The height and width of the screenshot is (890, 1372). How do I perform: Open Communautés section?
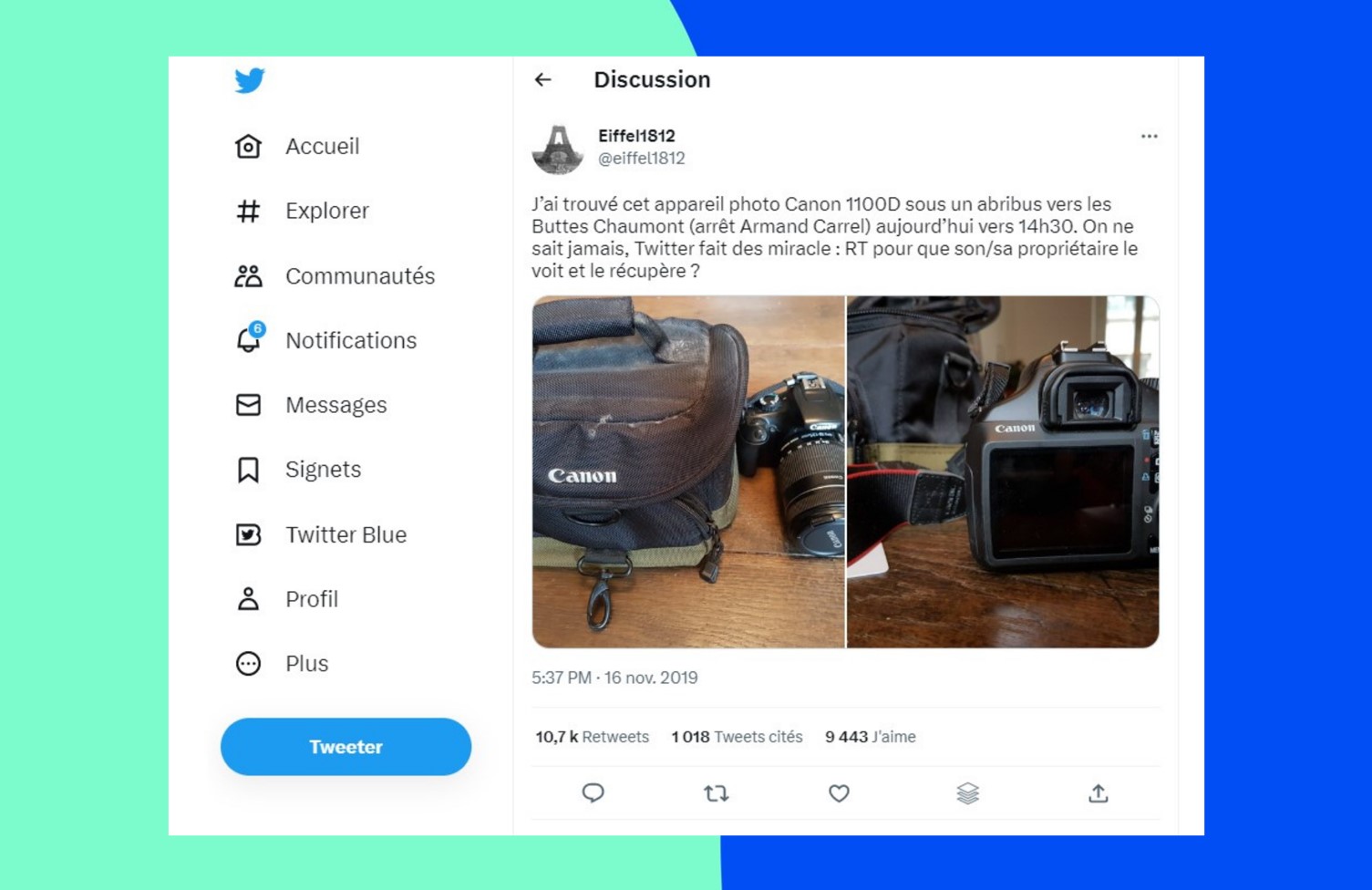coord(335,275)
